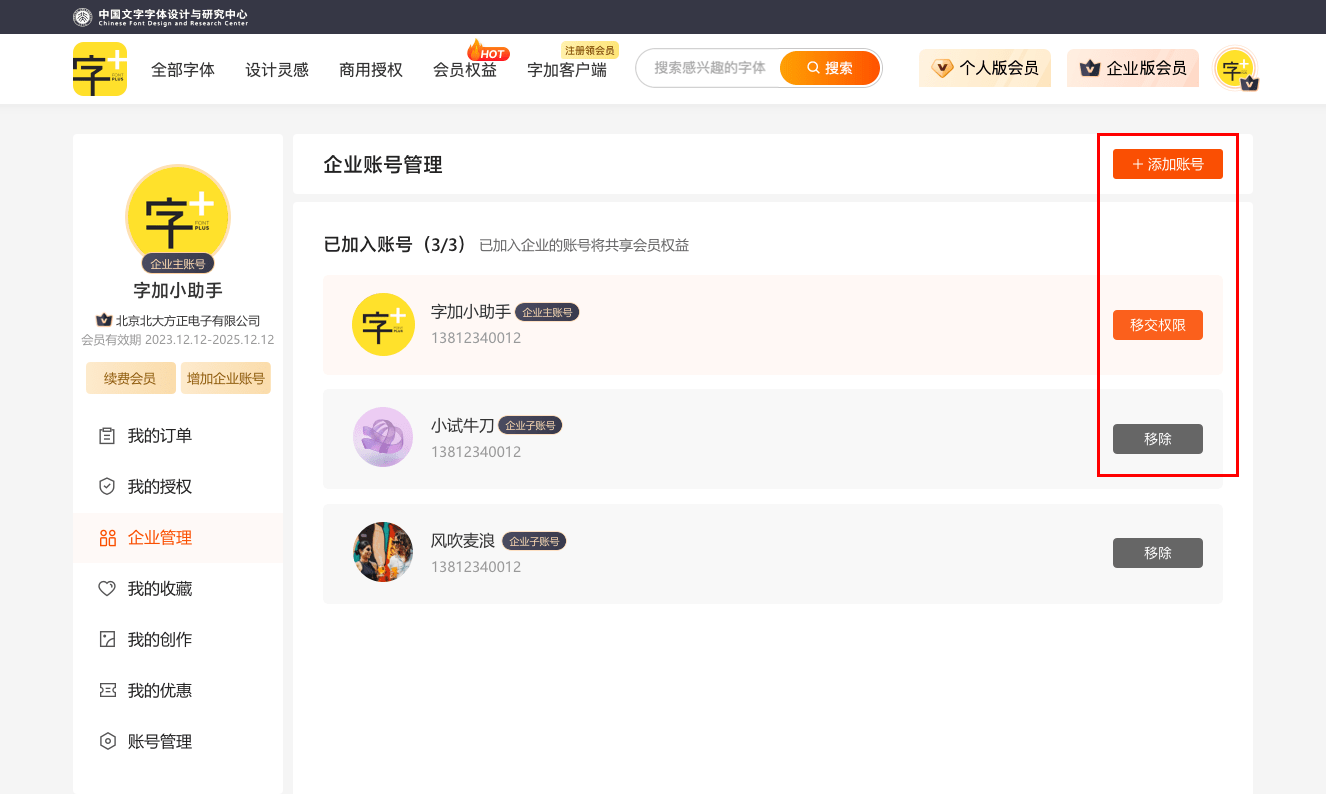Go to 会员权益 navigation item

coord(465,70)
